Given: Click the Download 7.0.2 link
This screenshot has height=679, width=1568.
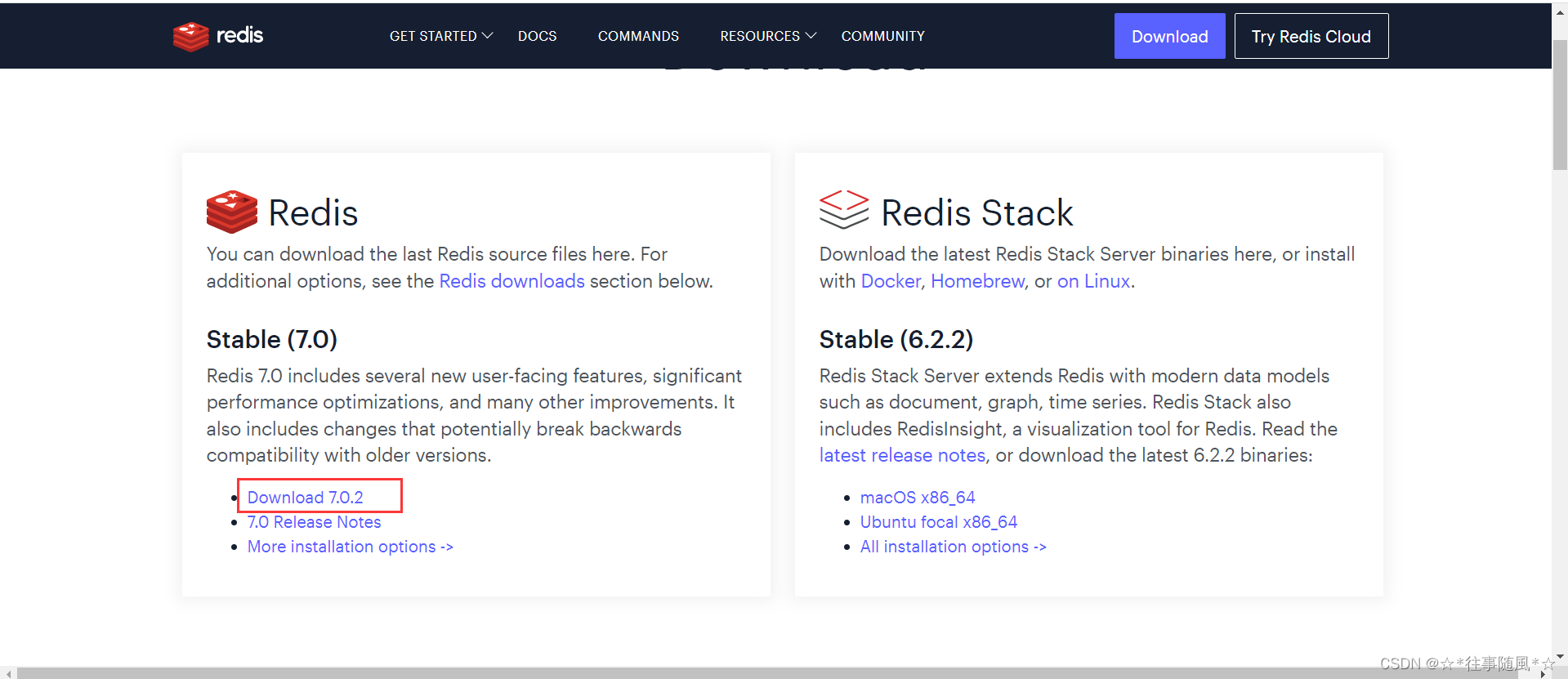Looking at the screenshot, I should [x=306, y=498].
